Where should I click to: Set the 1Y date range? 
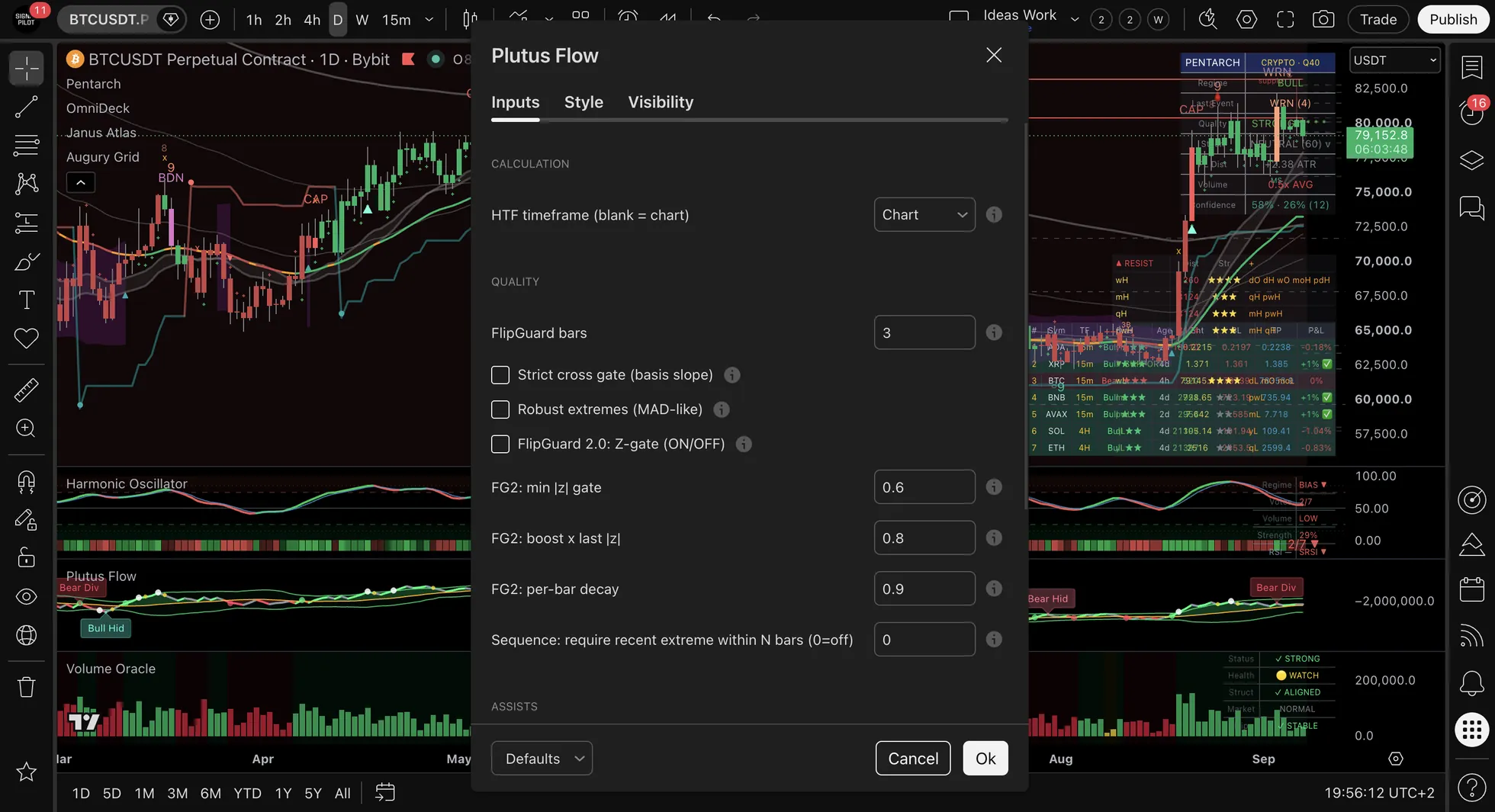[284, 793]
